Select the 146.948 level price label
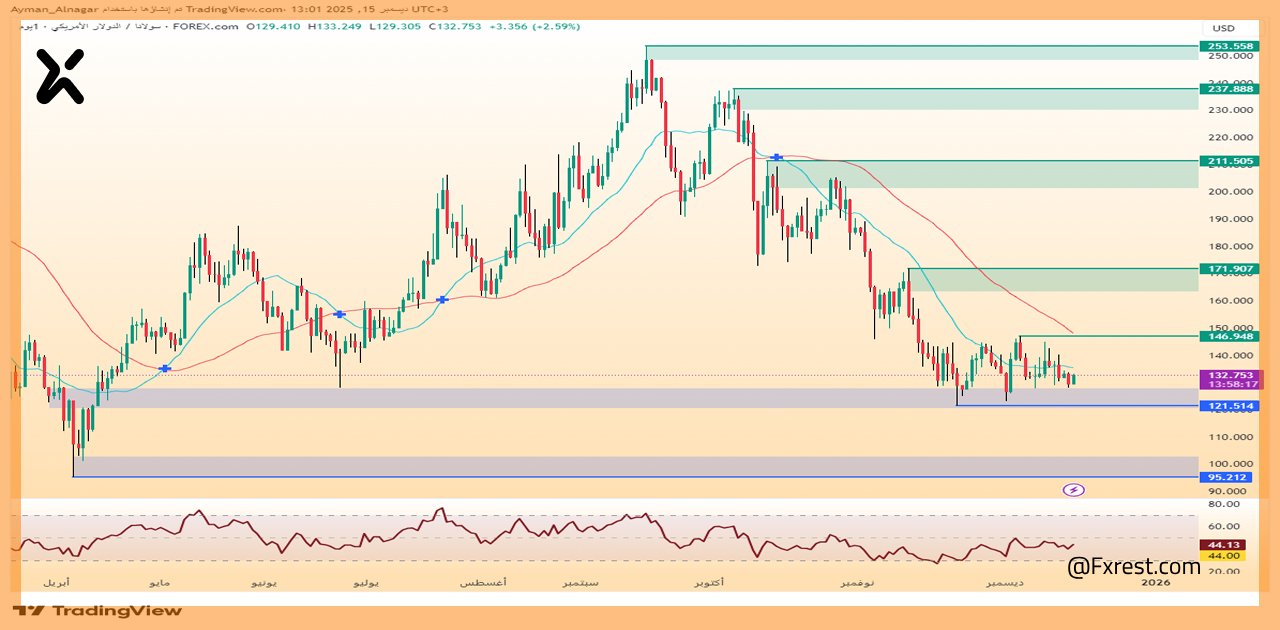The height and width of the screenshot is (630, 1280). click(1230, 337)
